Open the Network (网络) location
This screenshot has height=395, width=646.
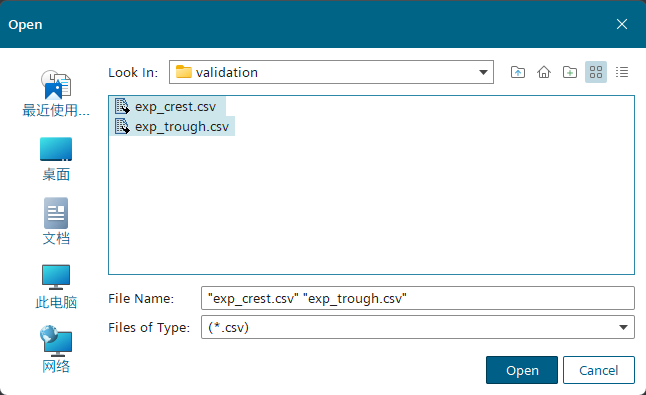tap(56, 349)
